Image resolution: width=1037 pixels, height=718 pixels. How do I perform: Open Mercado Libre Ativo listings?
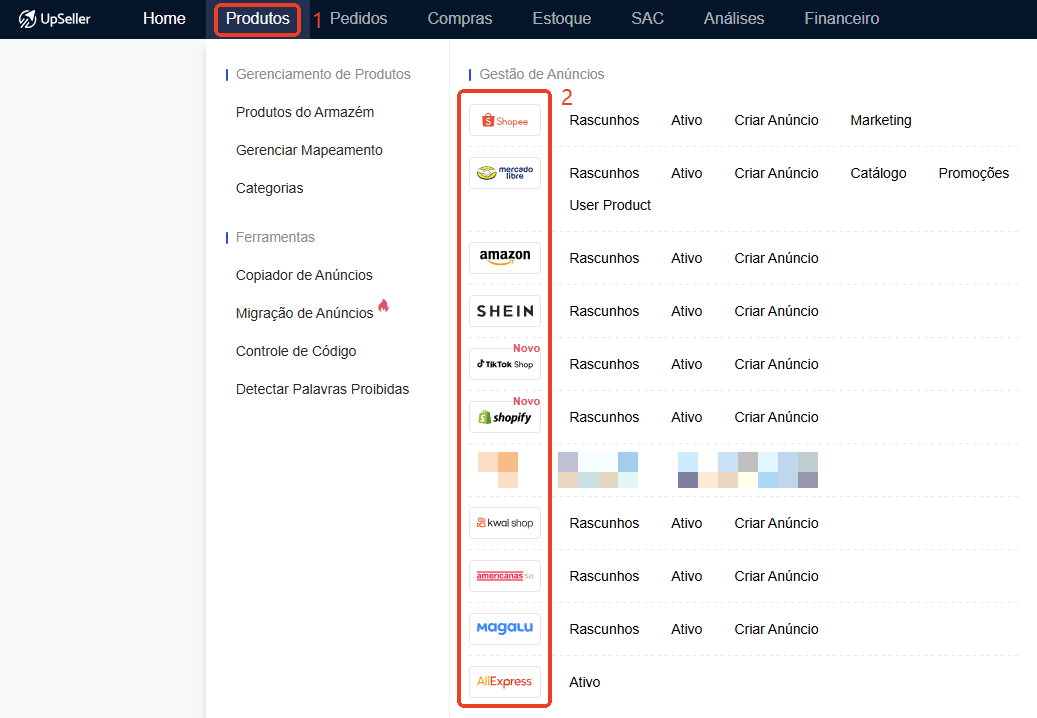pyautogui.click(x=686, y=173)
